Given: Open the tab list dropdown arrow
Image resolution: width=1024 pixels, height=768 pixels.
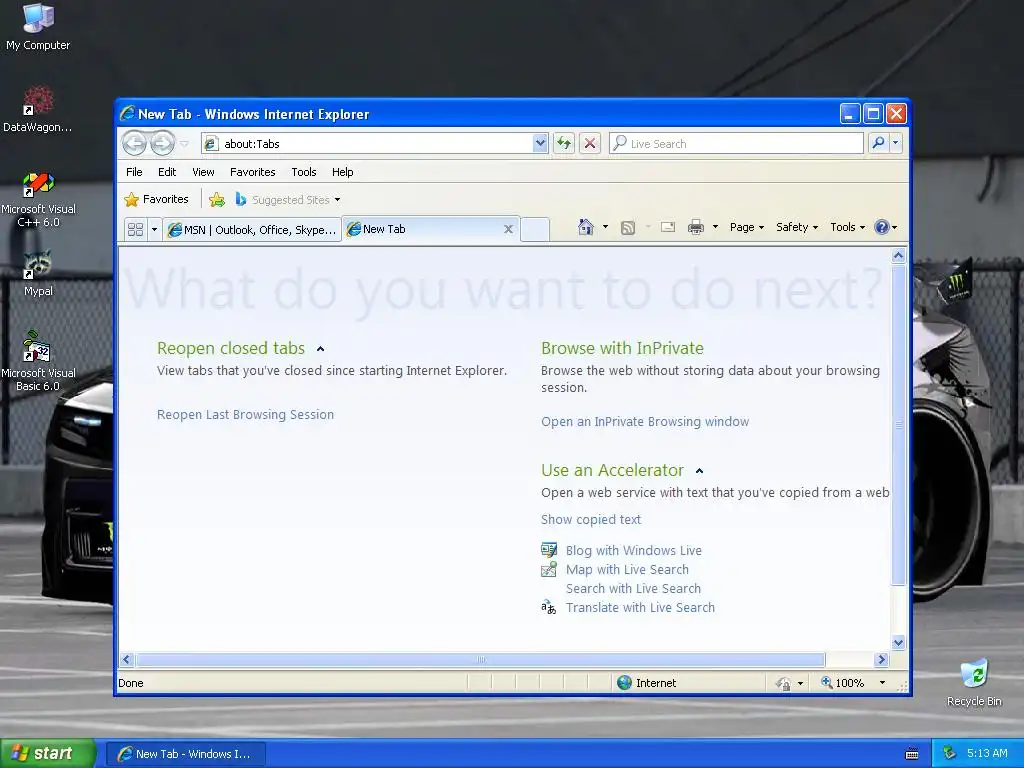Looking at the screenshot, I should click(154, 229).
